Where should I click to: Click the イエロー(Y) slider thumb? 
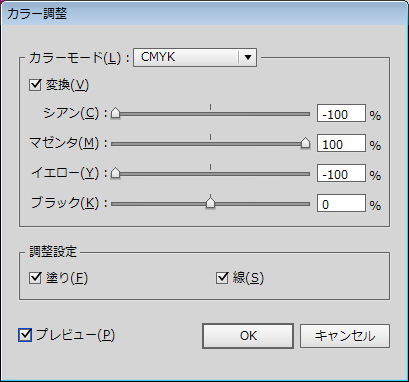pos(115,173)
